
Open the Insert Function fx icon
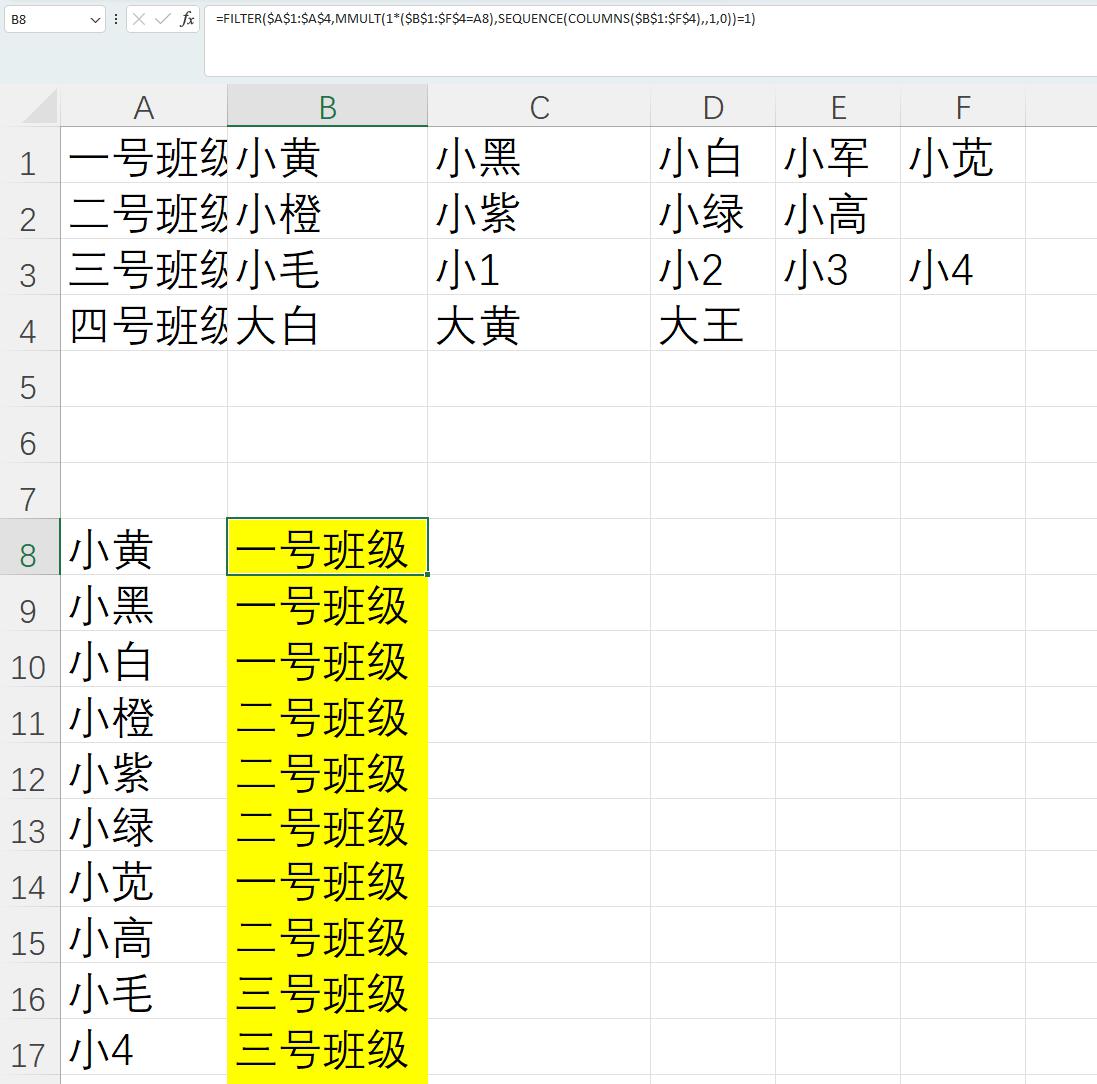point(187,20)
